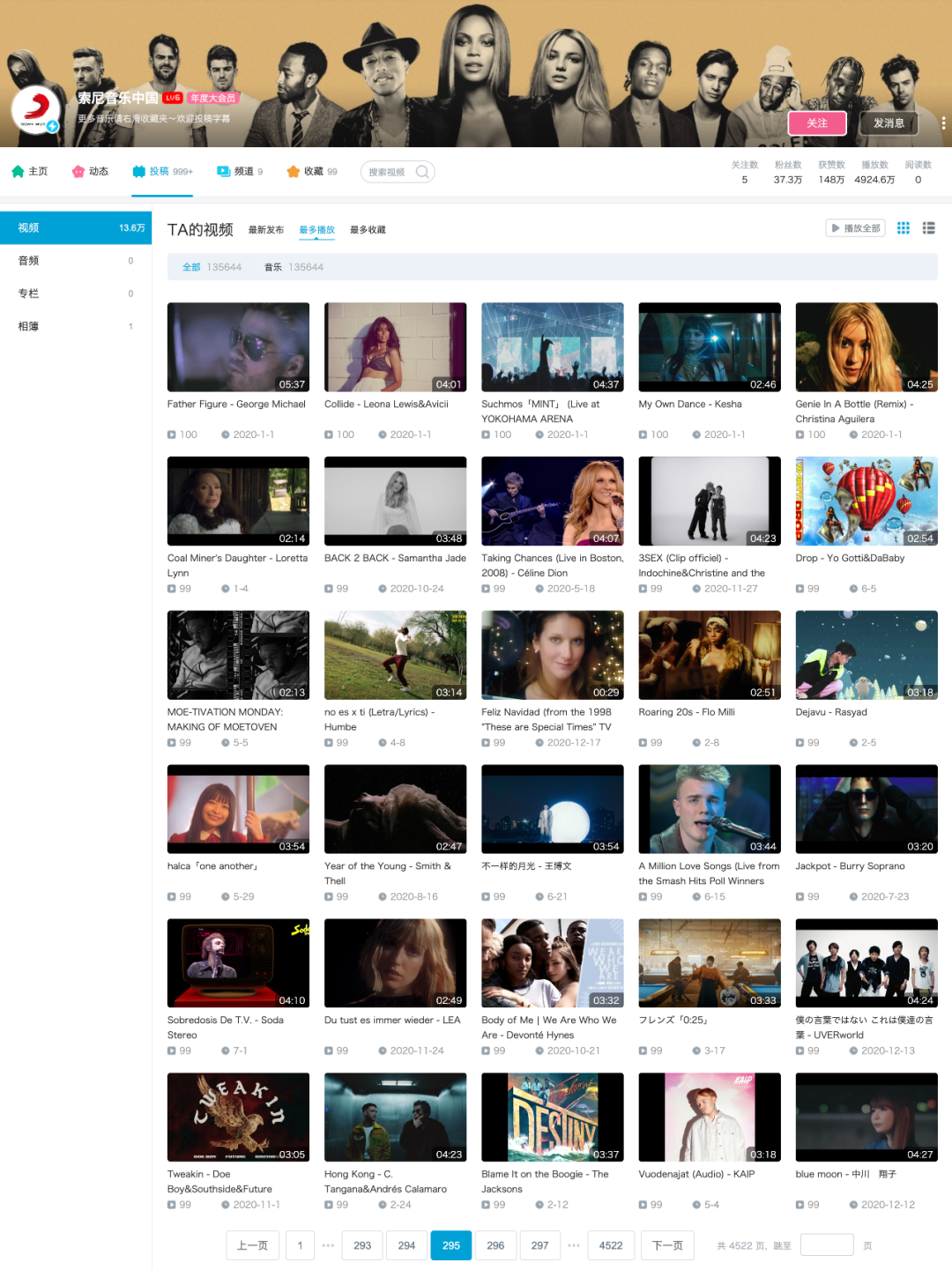Go to last page 4522
Viewport: 952px width, 1270px height.
[x=611, y=1245]
